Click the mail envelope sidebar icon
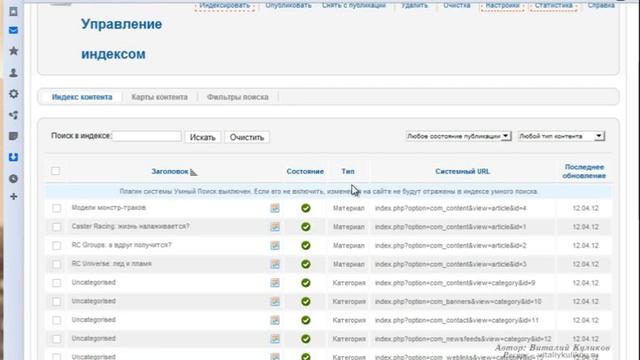Image resolution: width=640 pixels, height=360 pixels. (13, 30)
